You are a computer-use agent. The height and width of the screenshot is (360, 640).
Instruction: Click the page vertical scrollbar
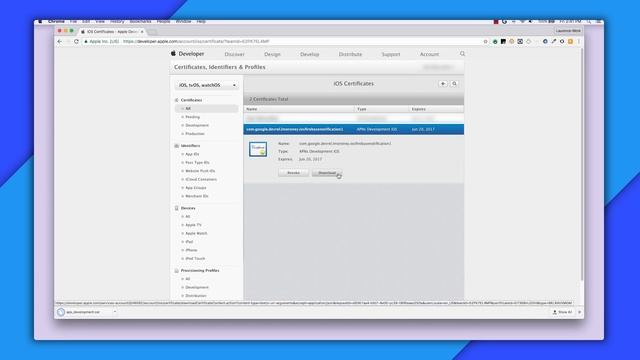tap(581, 164)
